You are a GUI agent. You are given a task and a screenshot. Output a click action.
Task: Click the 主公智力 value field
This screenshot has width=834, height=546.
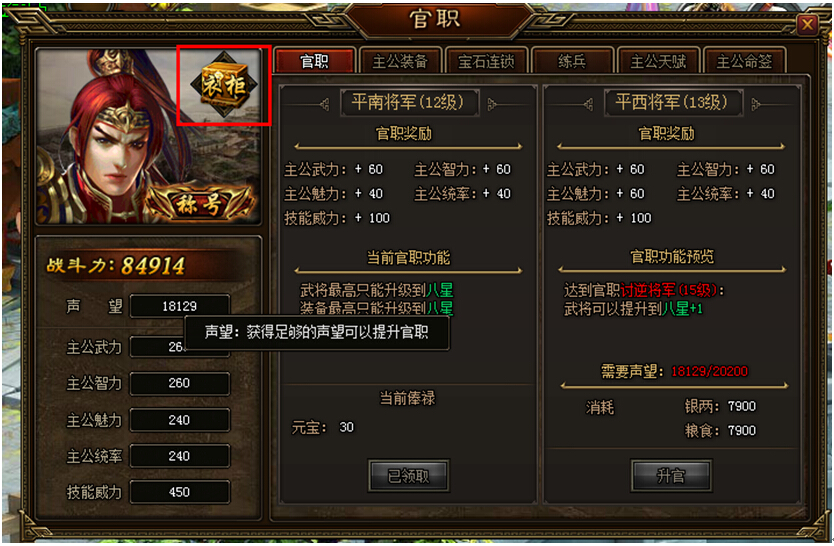(x=180, y=383)
